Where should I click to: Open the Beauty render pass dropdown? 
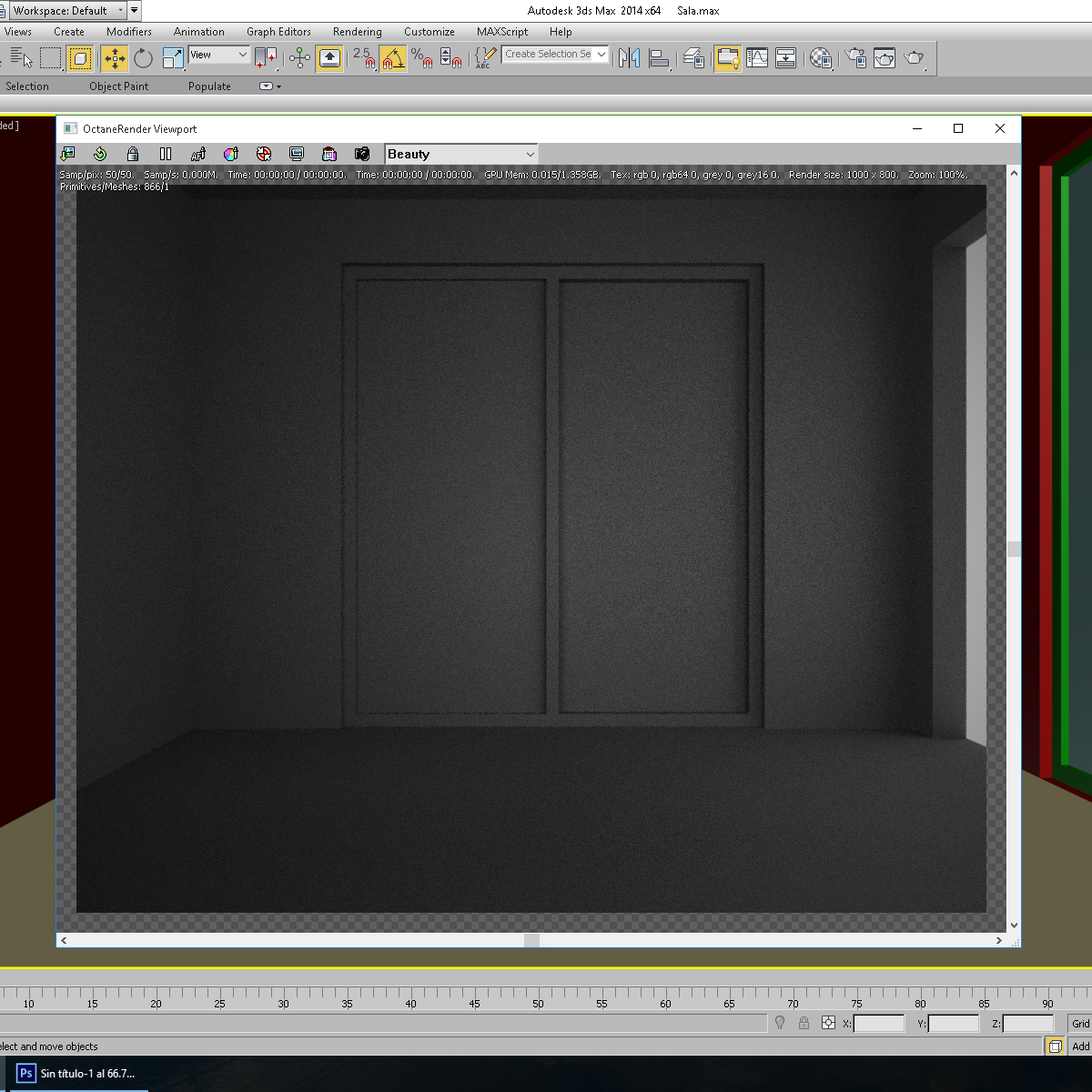461,154
